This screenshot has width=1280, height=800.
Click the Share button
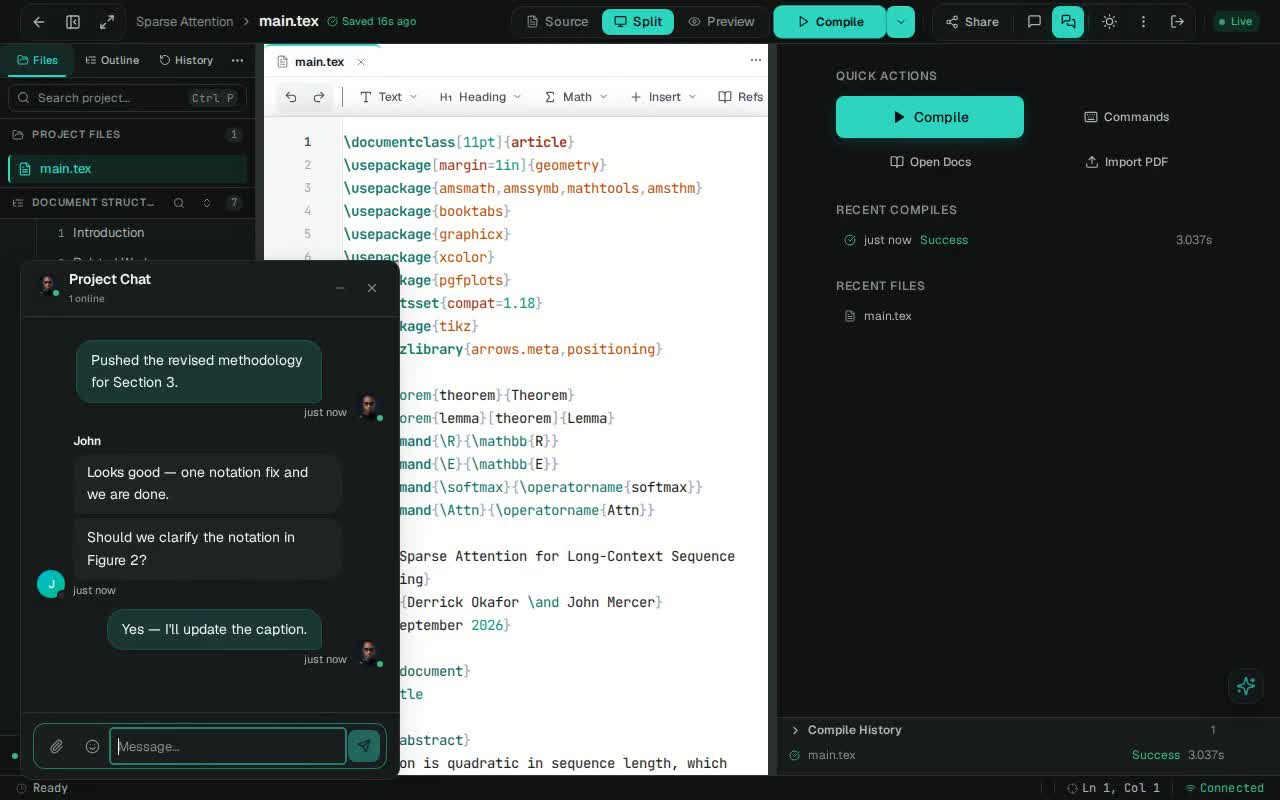point(972,21)
